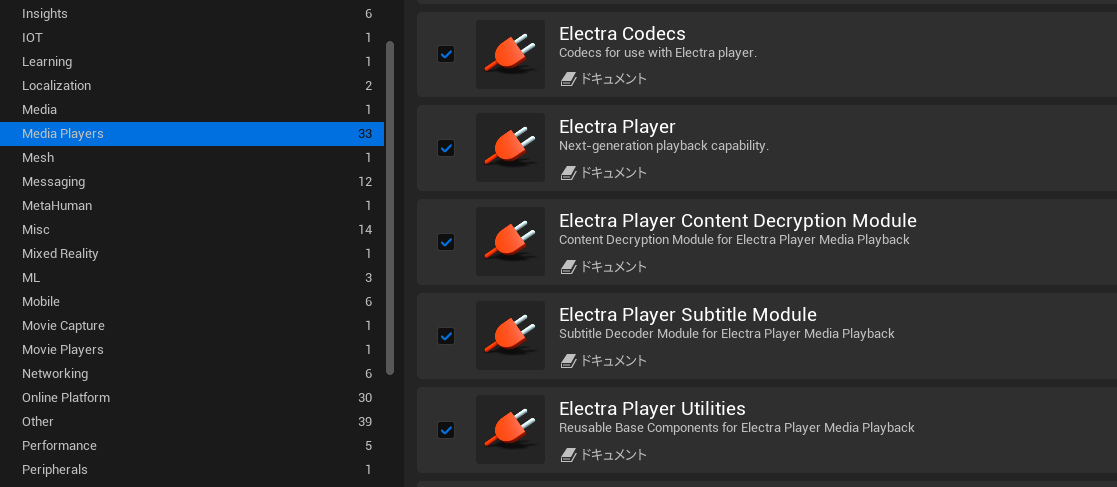Select the IOT category
The image size is (1117, 487).
click(x=192, y=38)
